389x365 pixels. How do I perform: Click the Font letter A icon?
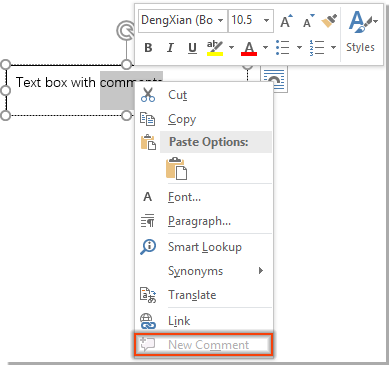(x=147, y=197)
